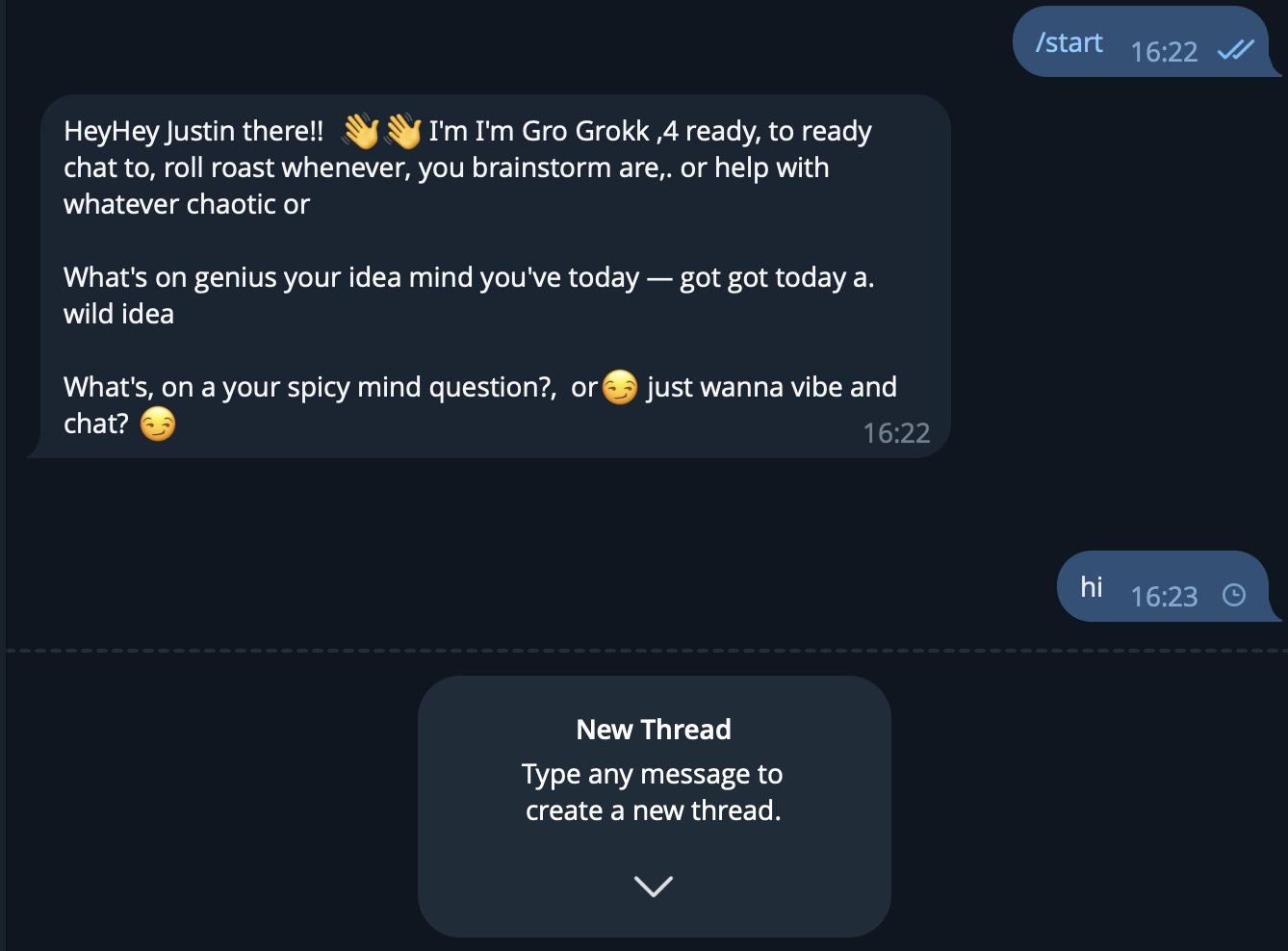Click the dashed thread separator line

tap(647, 651)
